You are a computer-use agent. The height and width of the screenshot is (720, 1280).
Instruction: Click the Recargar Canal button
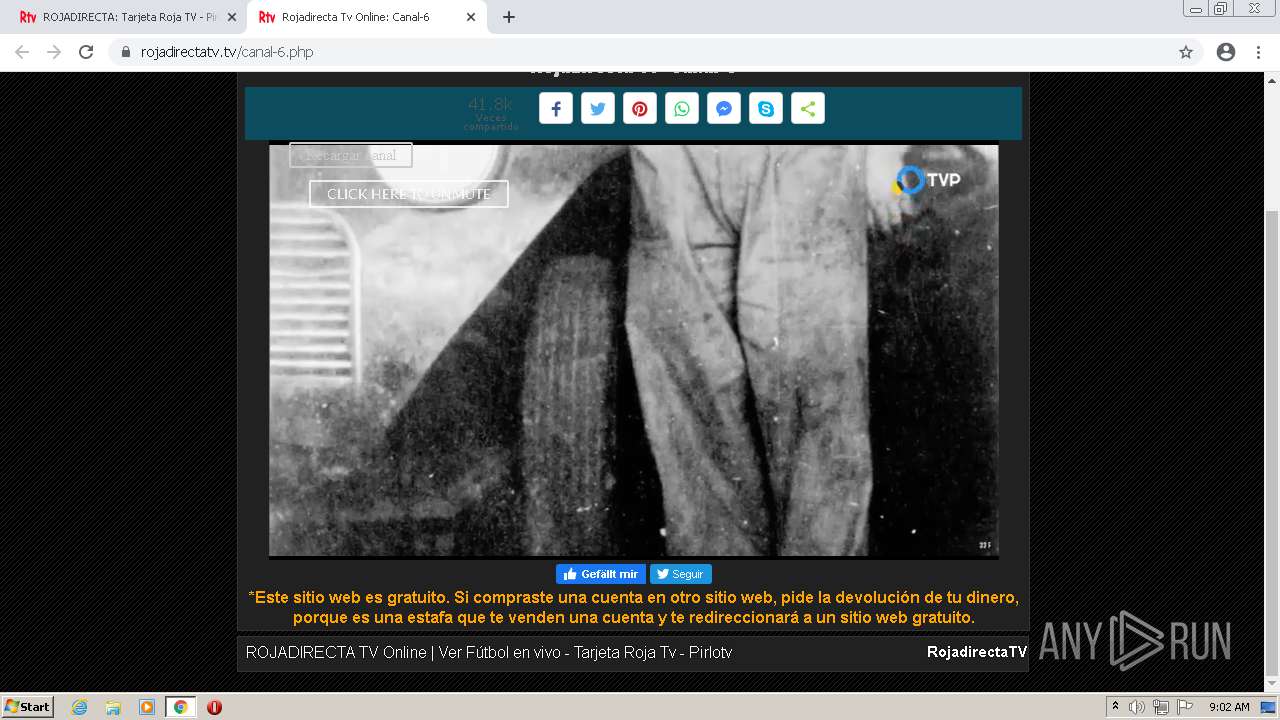tap(351, 155)
